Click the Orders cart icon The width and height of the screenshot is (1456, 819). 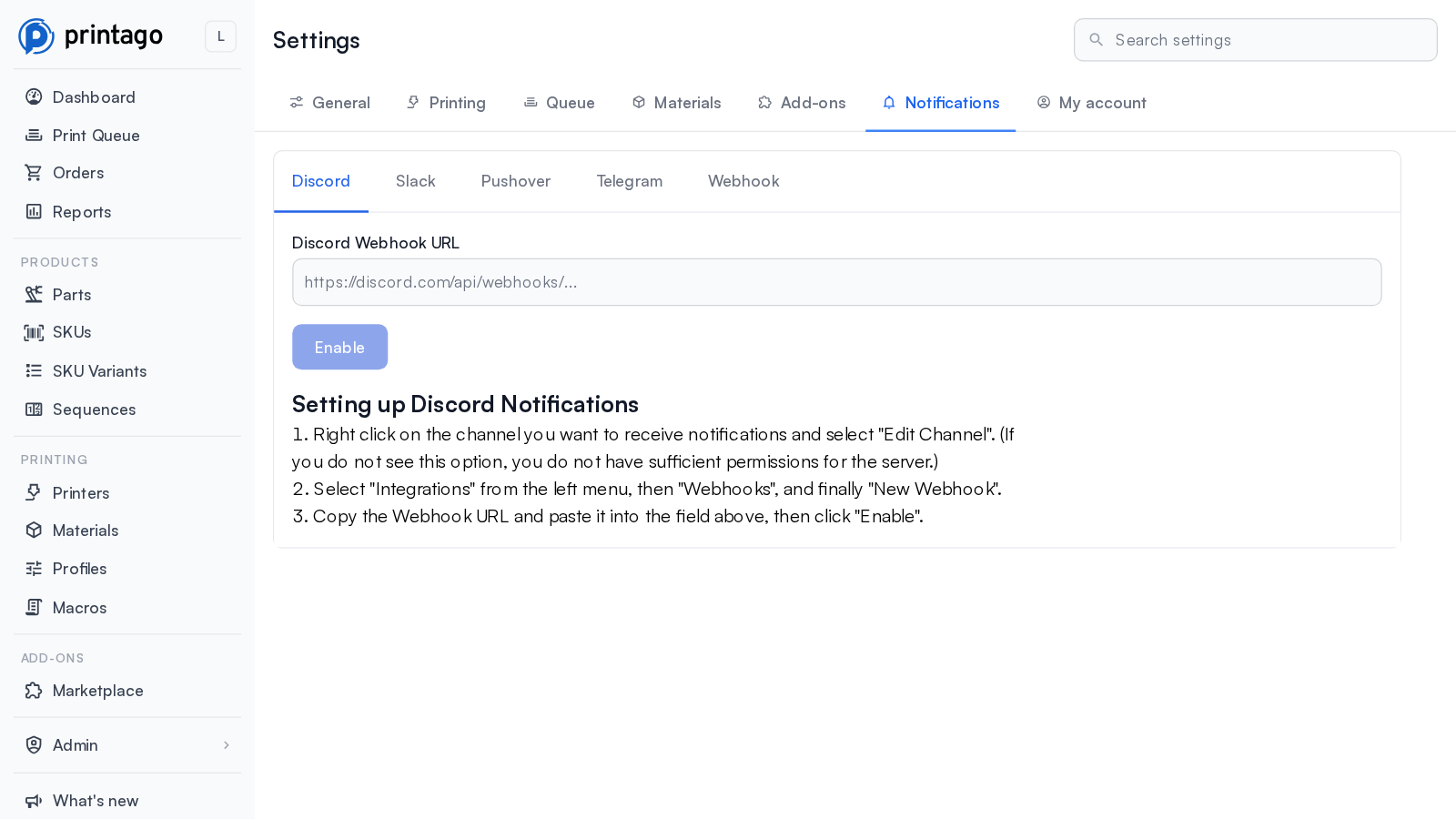pos(34,173)
